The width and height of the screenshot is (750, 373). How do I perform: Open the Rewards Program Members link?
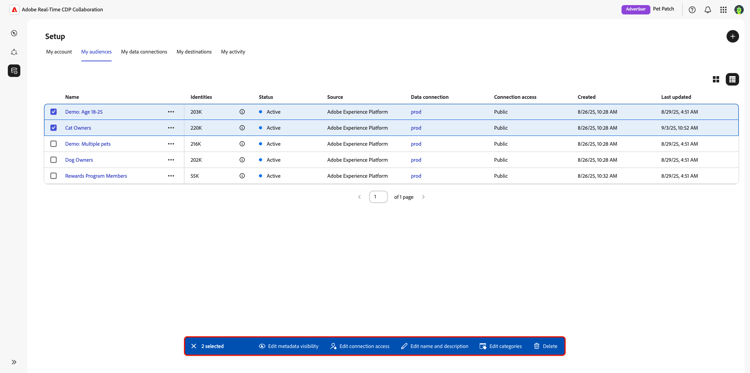[96, 176]
